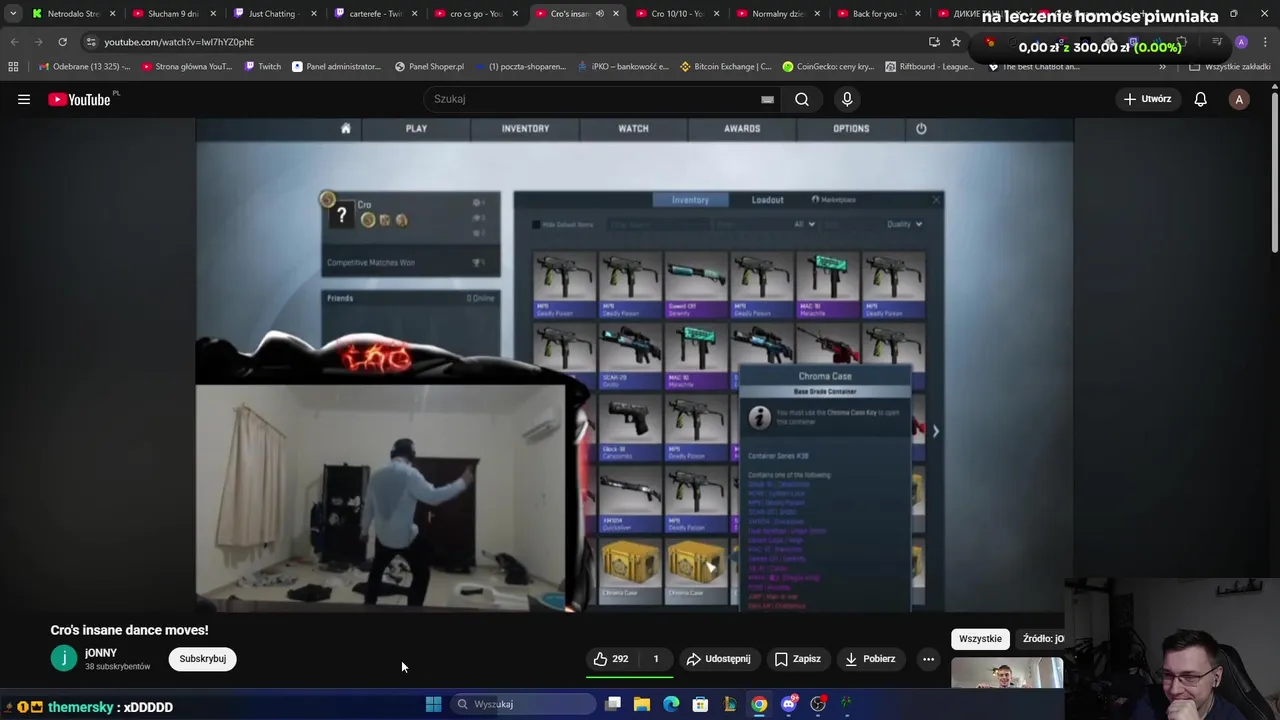Image resolution: width=1280 pixels, height=720 pixels.
Task: Focus the Szukaj search input field
Action: click(x=595, y=99)
